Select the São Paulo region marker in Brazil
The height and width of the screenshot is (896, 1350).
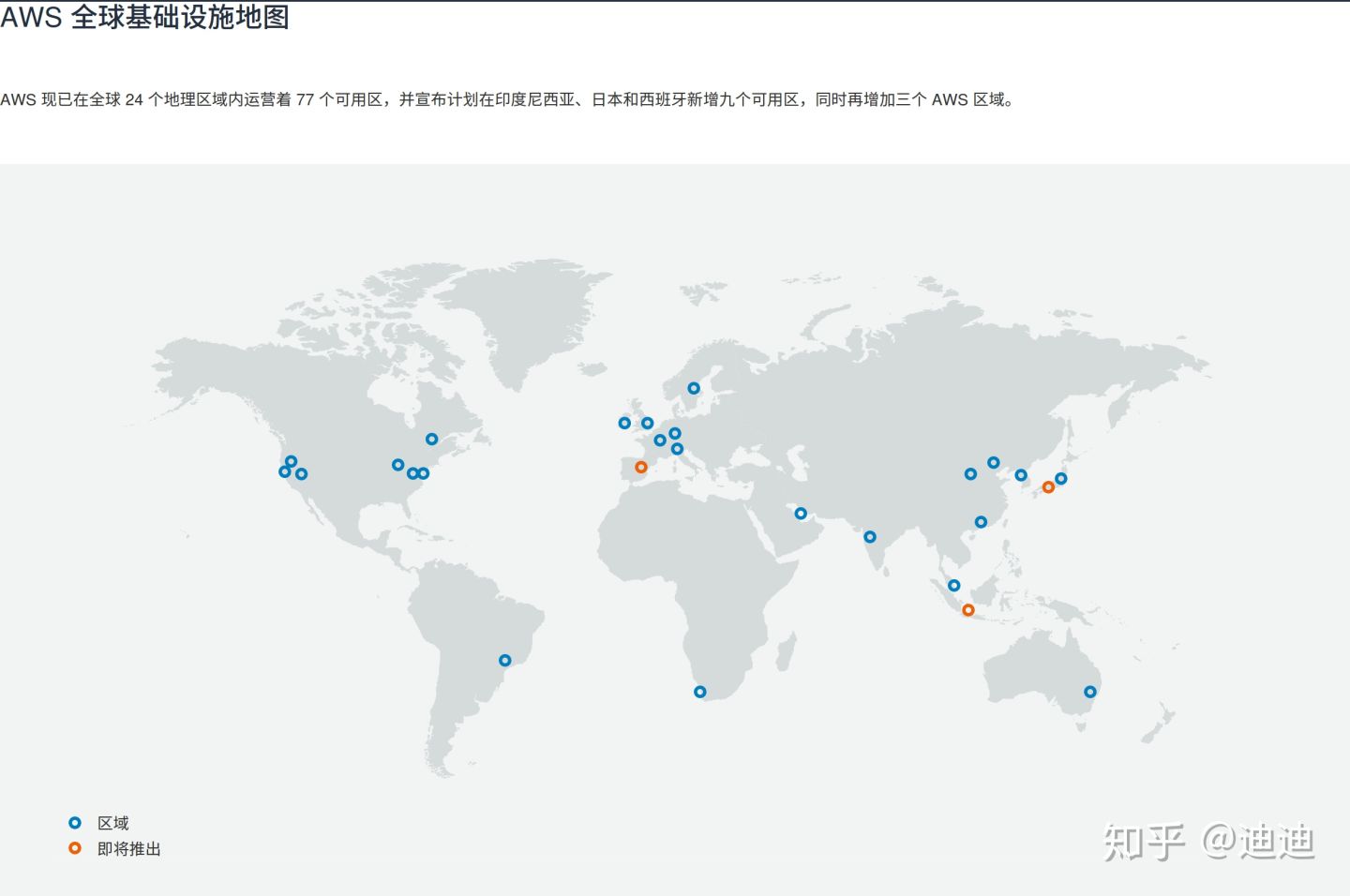tap(504, 661)
